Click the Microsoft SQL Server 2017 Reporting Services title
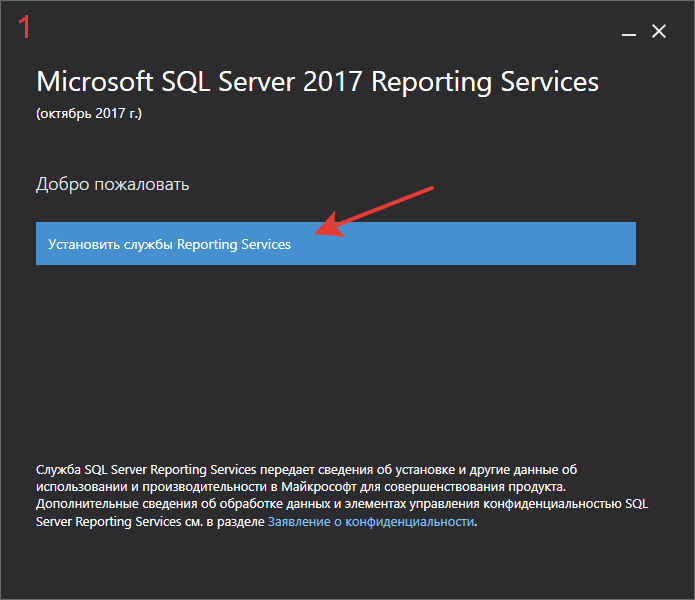 pos(317,82)
